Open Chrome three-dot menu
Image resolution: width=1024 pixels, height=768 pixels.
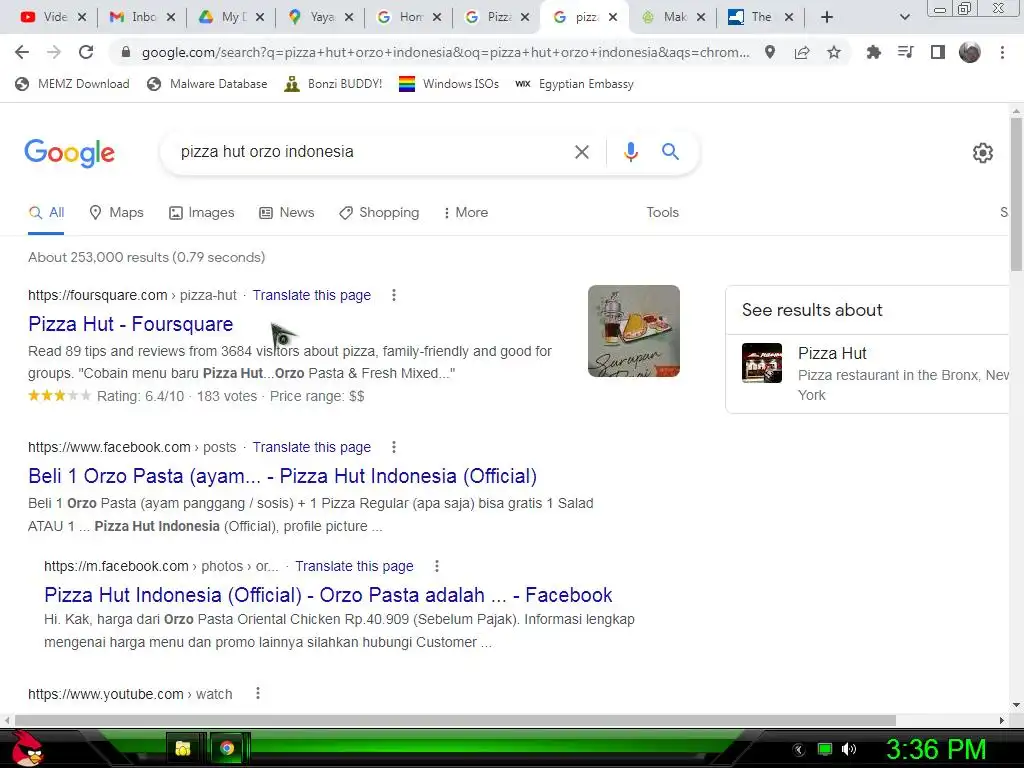tap(1002, 52)
